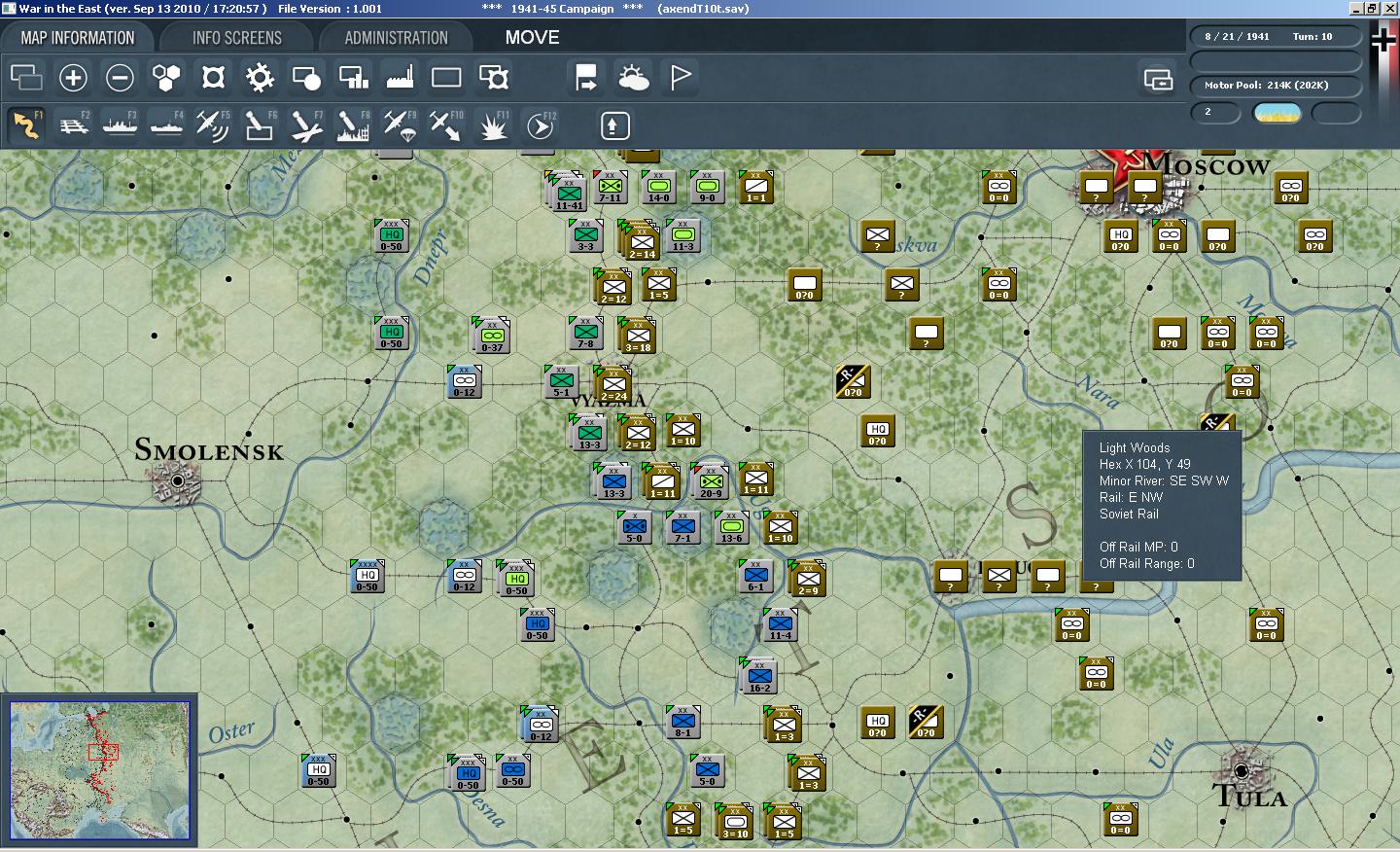1400x852 pixels.
Task: Click the weather condition swatch
Action: [x=1277, y=113]
